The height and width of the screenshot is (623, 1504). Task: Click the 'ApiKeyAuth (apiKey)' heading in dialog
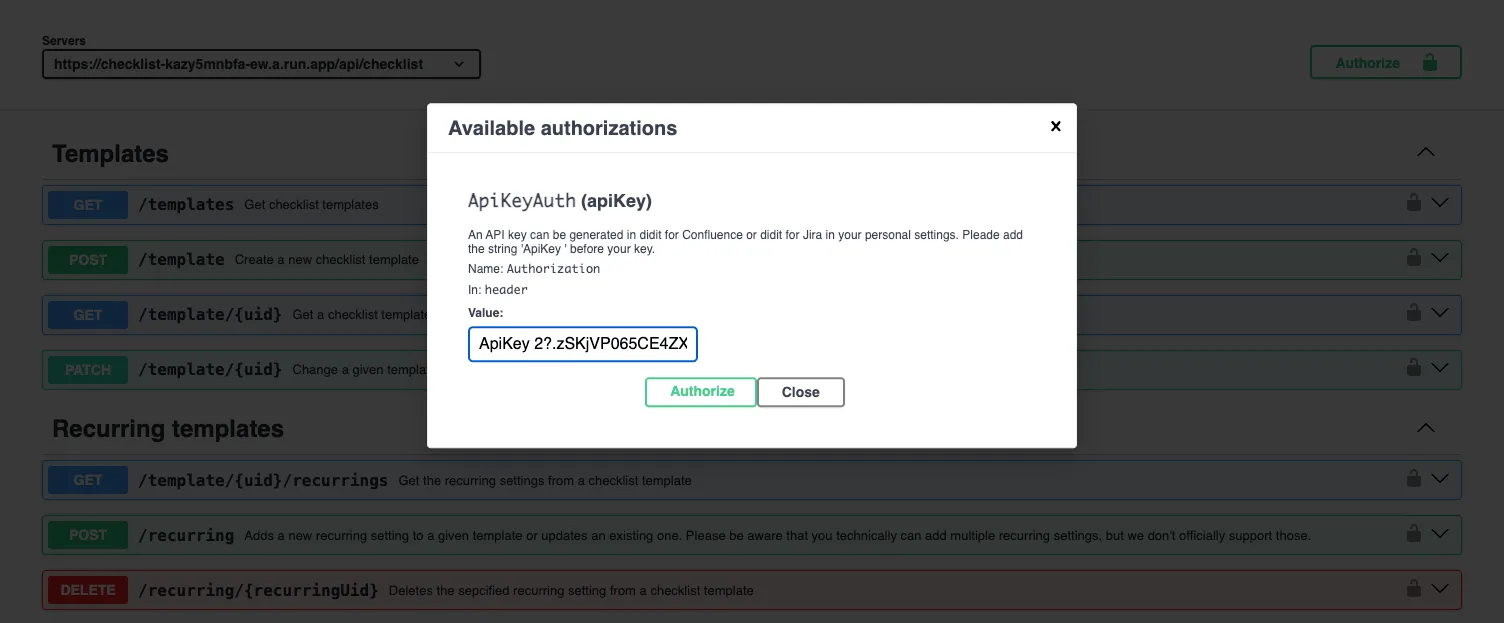tap(560, 201)
